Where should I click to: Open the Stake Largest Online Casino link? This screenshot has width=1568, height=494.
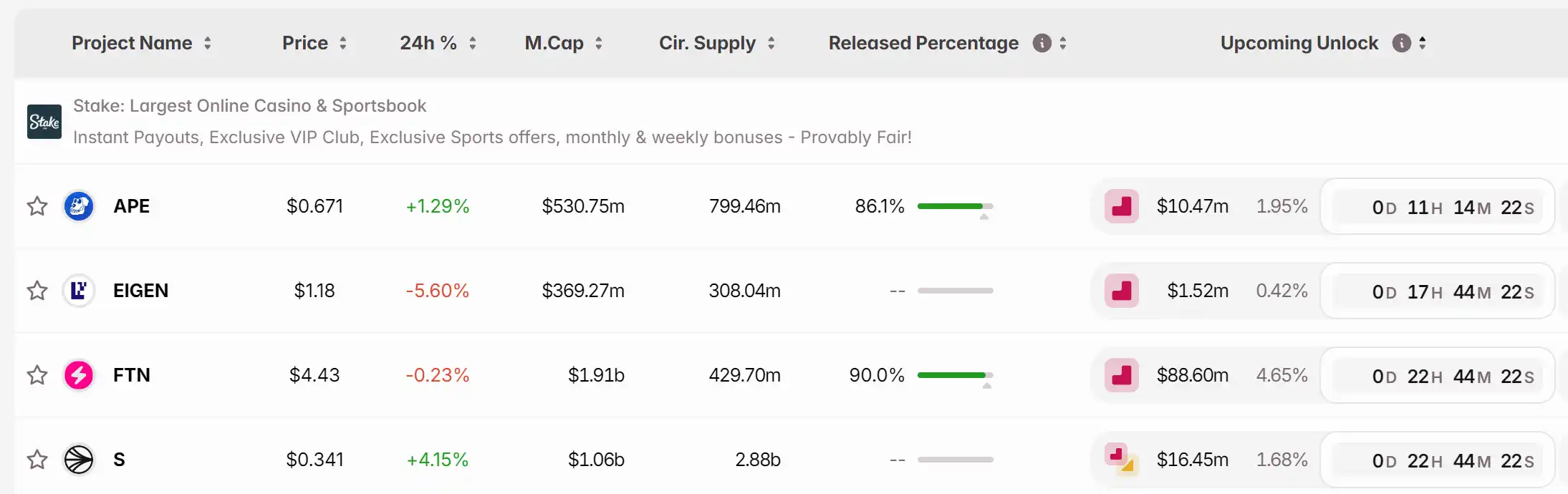249,106
